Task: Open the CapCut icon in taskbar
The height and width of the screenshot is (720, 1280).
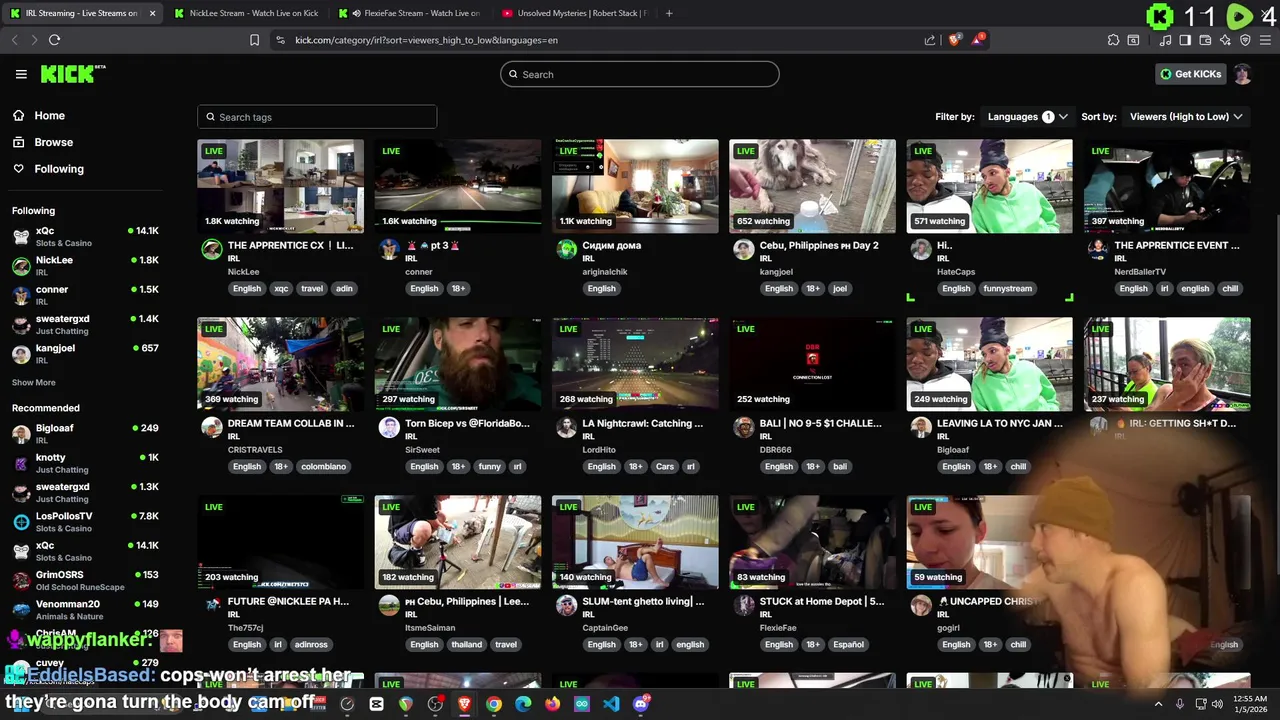Action: [x=376, y=704]
